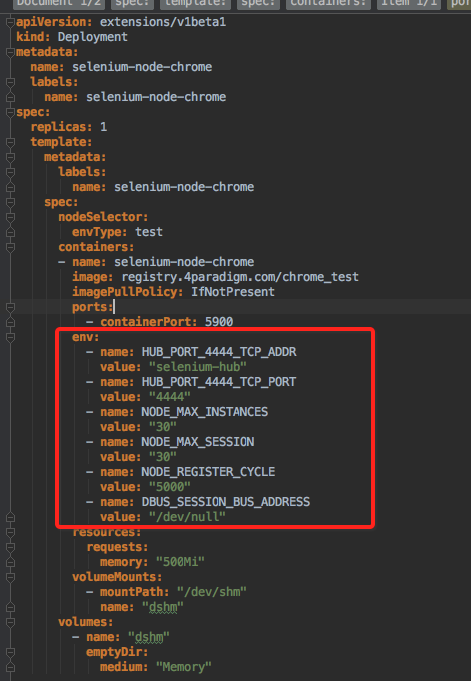The height and width of the screenshot is (681, 471).
Task: Place cursor on the 'ports:' key
Action: (93, 307)
